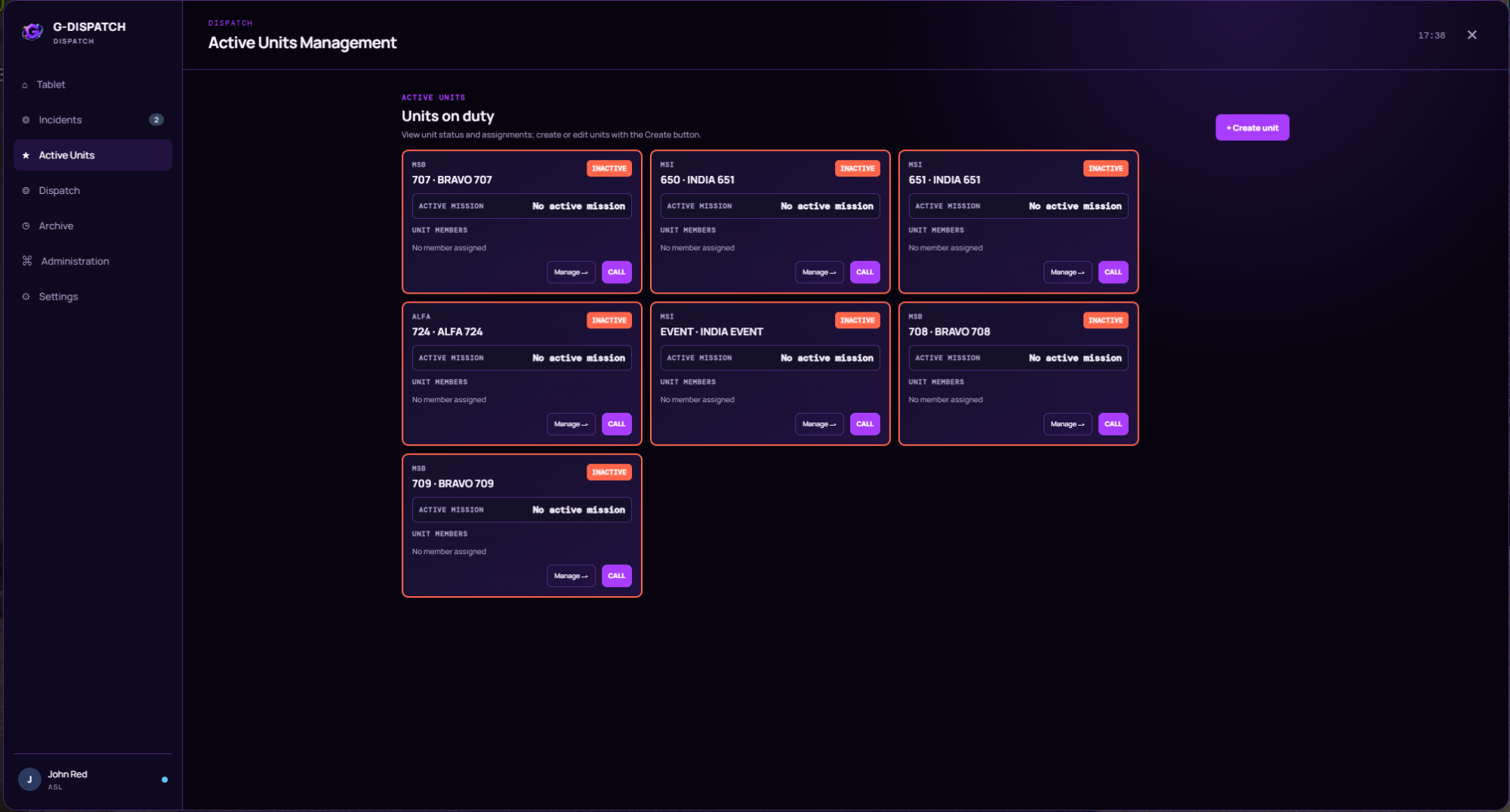The height and width of the screenshot is (812, 1510).
Task: Click the Create unit button
Action: [1252, 128]
